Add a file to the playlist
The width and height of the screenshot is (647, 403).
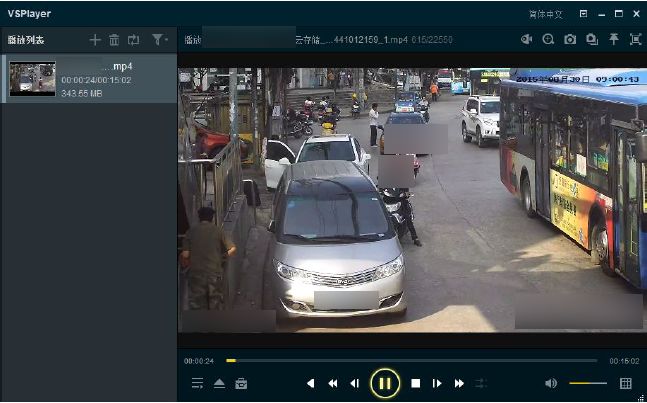(95, 40)
